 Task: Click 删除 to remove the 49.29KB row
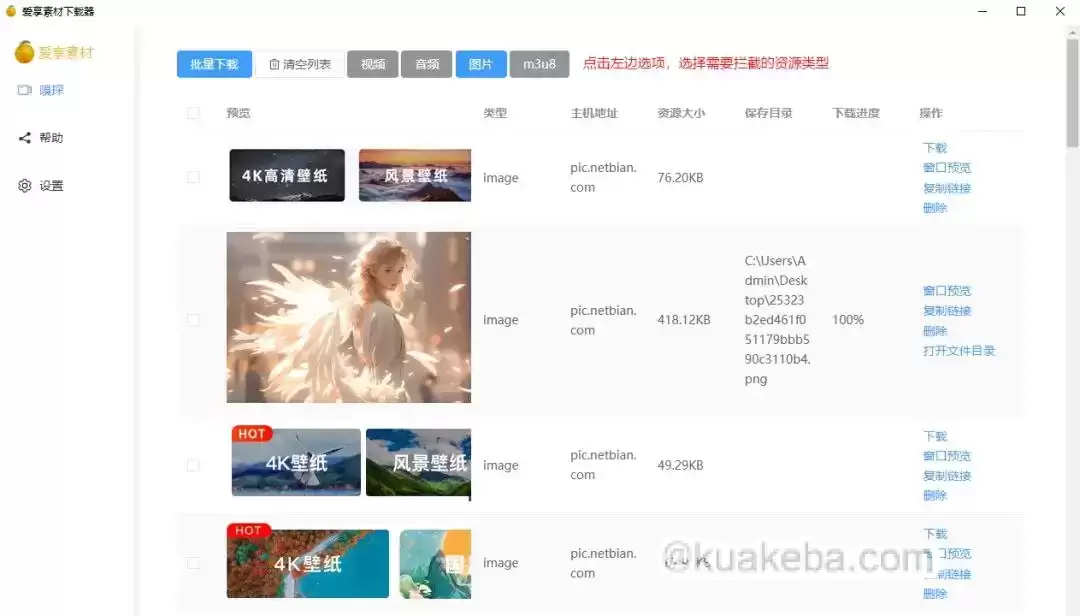(x=935, y=496)
